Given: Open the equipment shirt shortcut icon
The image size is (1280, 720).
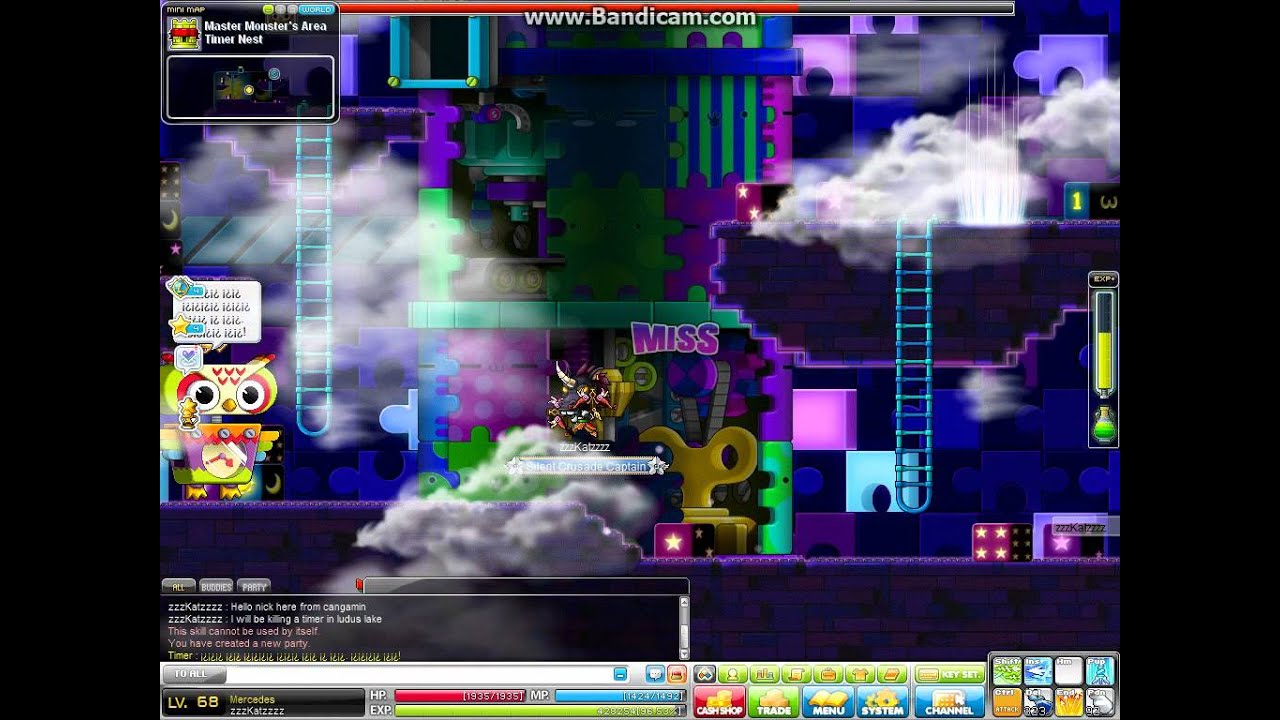Looking at the screenshot, I should pos(860,675).
